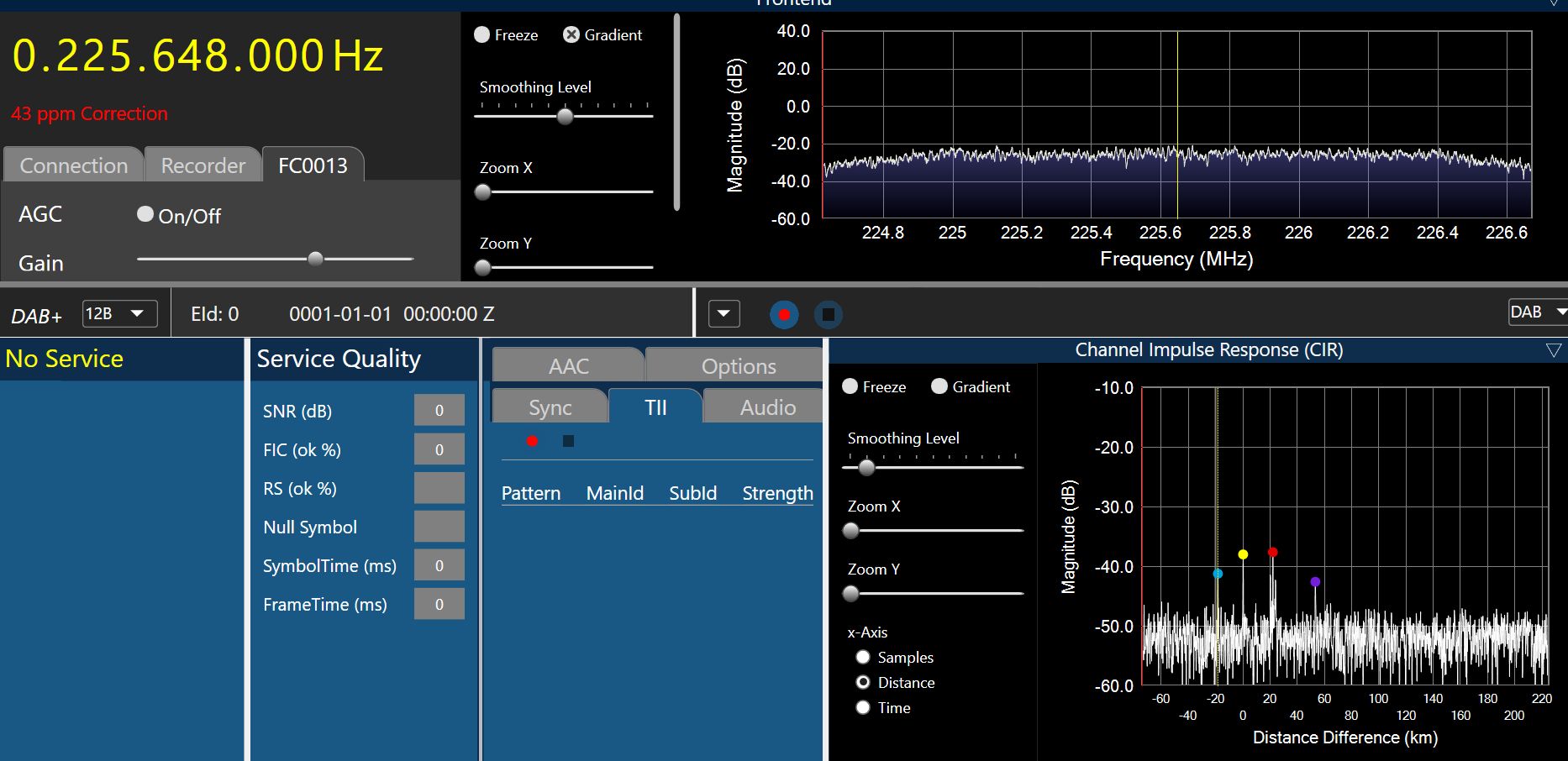Sort the TII table by Strength column
Viewport: 1568px width, 761px height.
click(777, 493)
